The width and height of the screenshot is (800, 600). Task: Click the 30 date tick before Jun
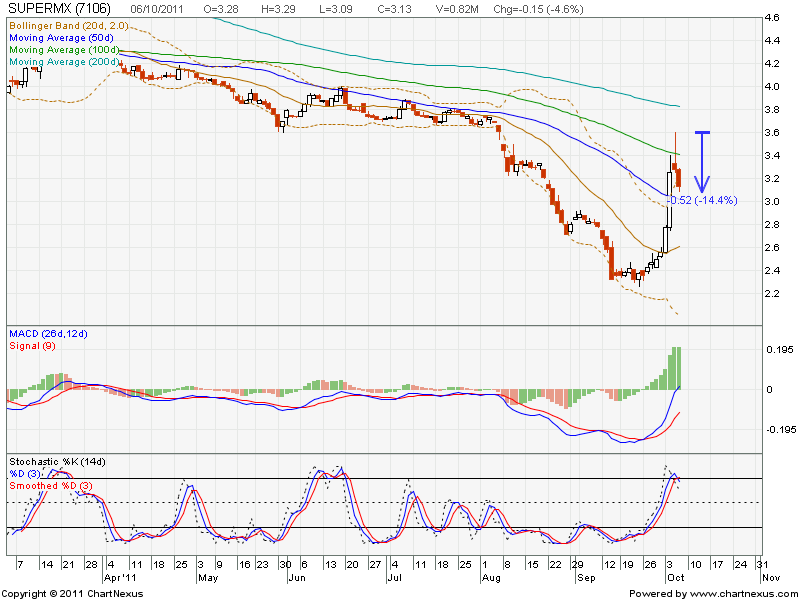coord(285,565)
